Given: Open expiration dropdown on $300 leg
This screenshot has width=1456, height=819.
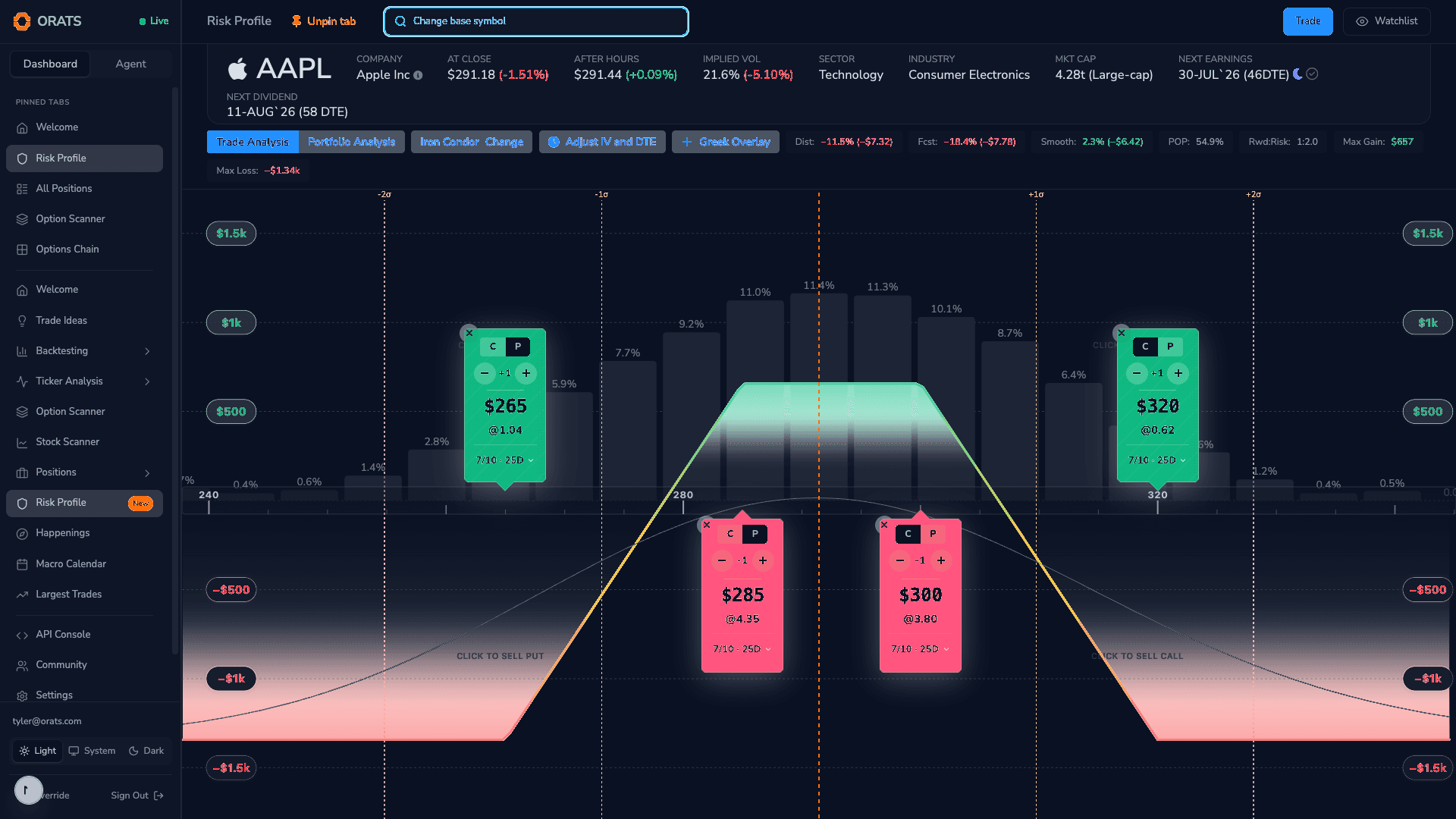Looking at the screenshot, I should pyautogui.click(x=921, y=649).
